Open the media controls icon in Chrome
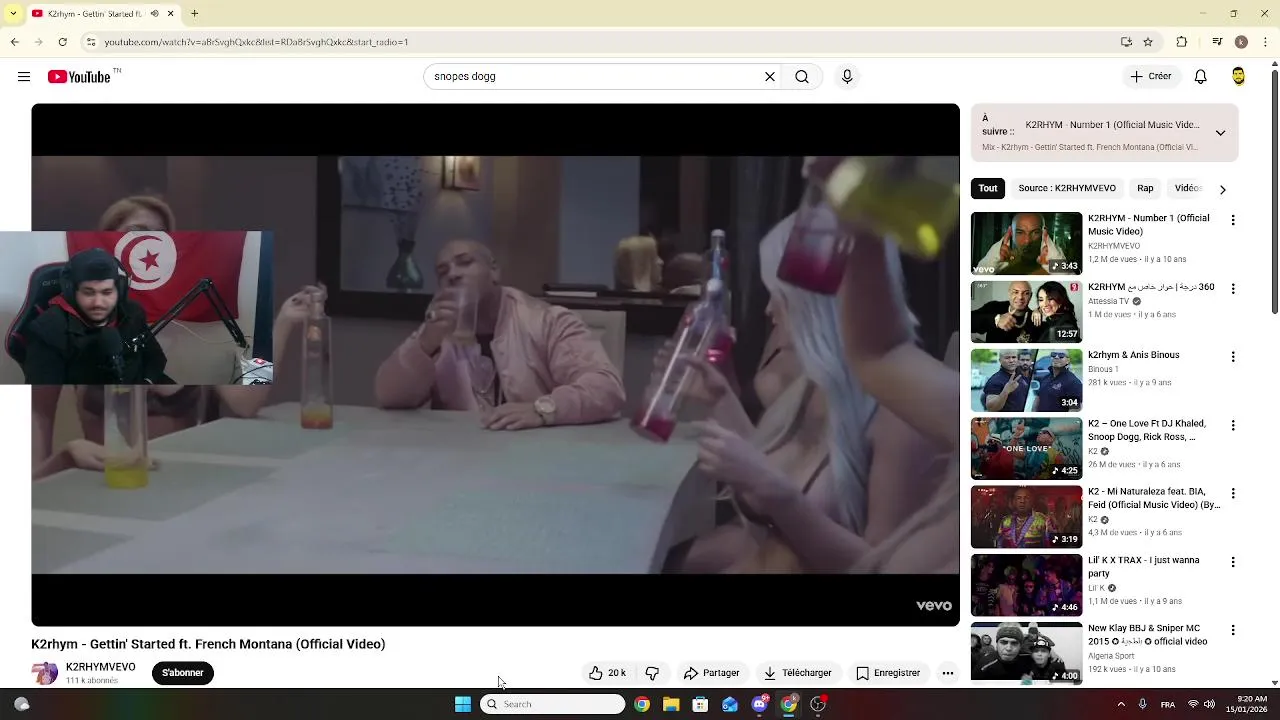This screenshot has height=720, width=1280. [1217, 42]
